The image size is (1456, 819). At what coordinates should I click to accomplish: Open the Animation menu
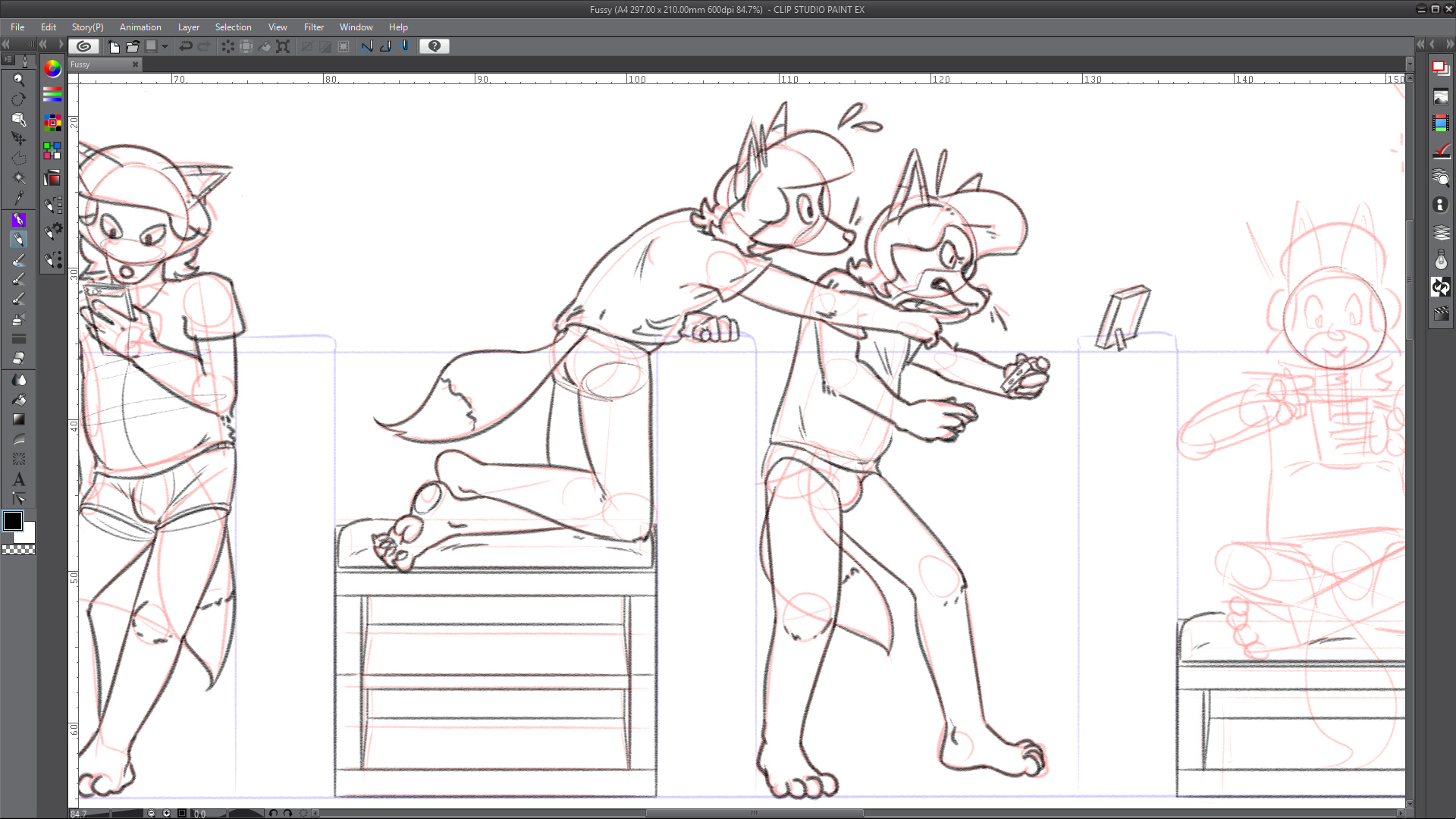point(140,27)
